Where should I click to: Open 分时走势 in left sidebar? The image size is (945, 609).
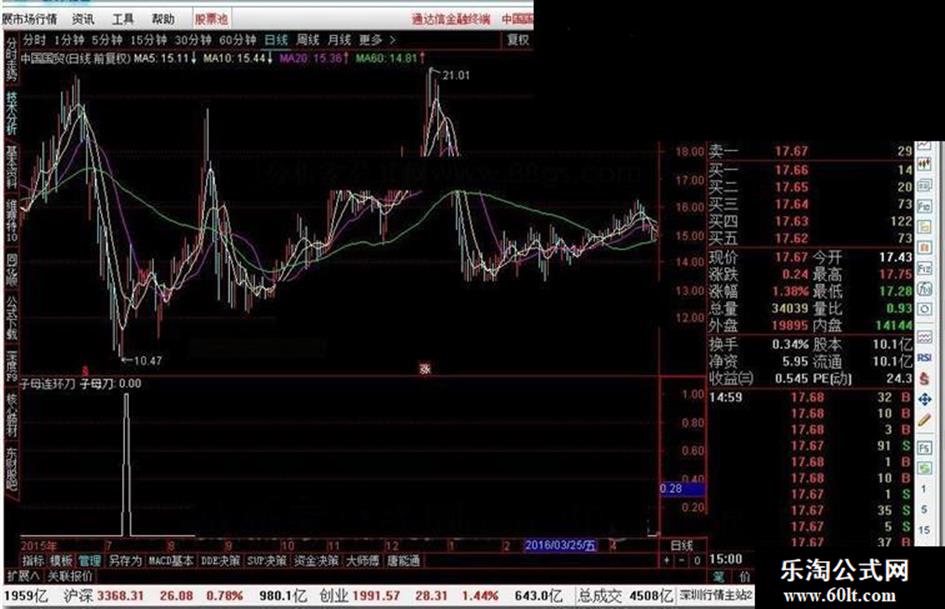(x=11, y=60)
